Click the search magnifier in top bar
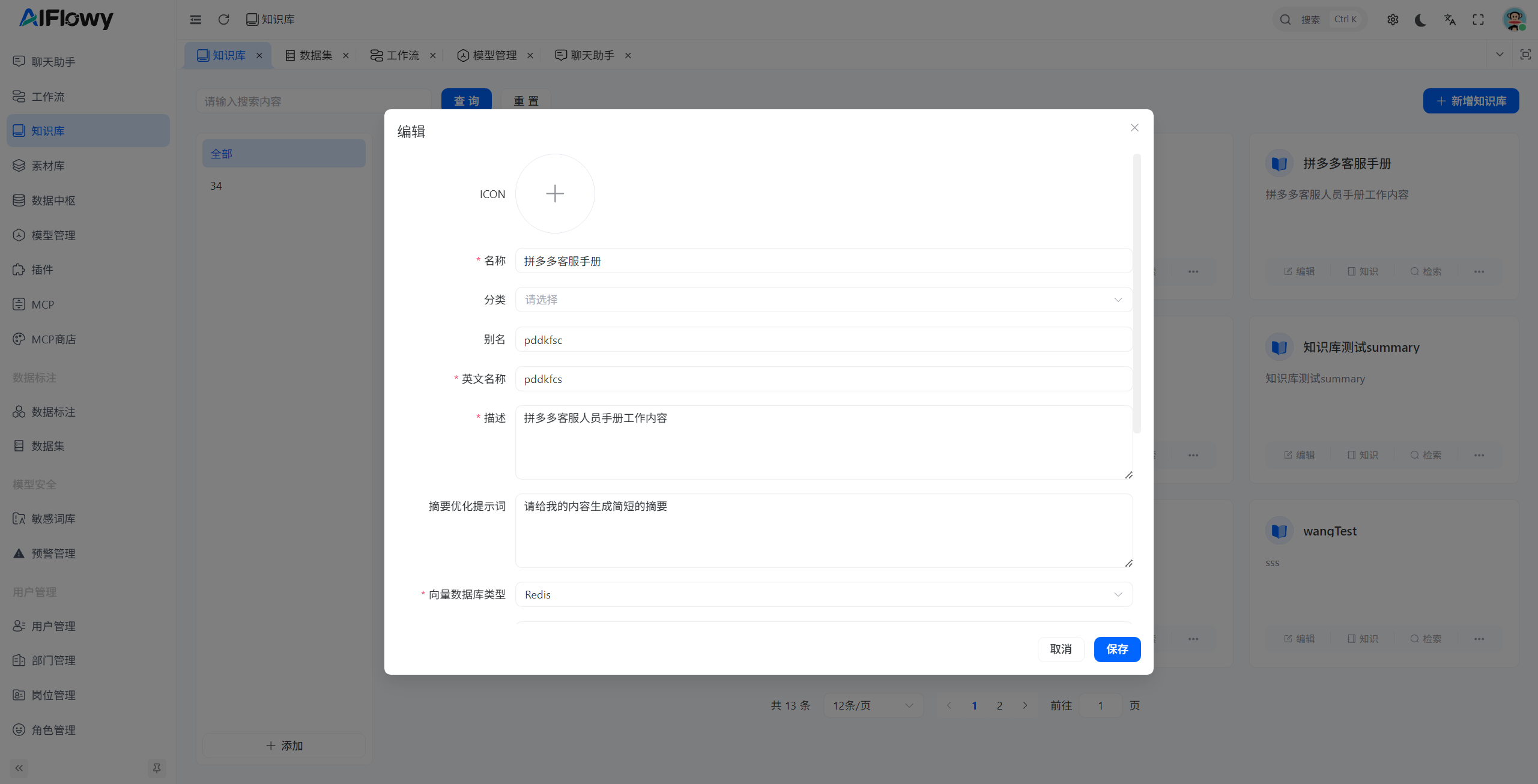Viewport: 1538px width, 784px height. tap(1285, 19)
